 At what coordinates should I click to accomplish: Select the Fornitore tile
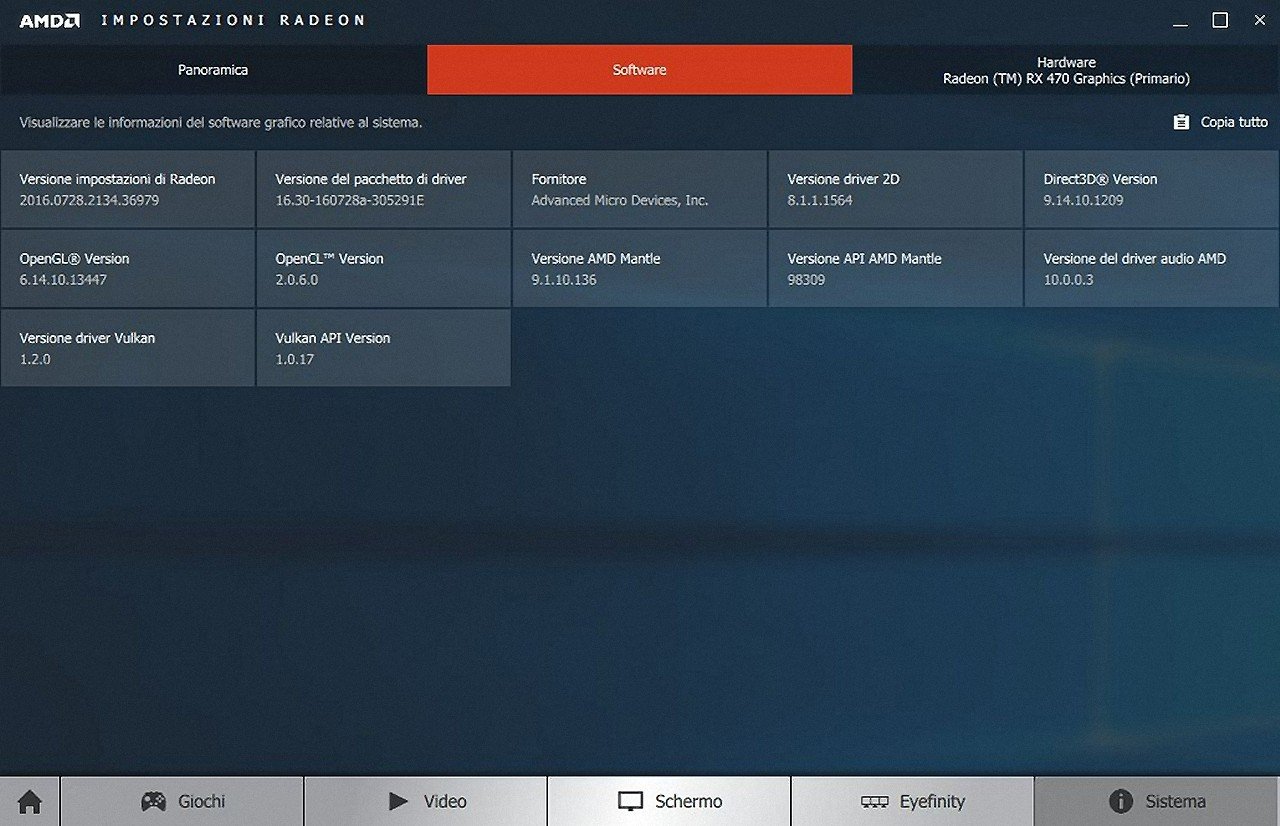[x=640, y=189]
